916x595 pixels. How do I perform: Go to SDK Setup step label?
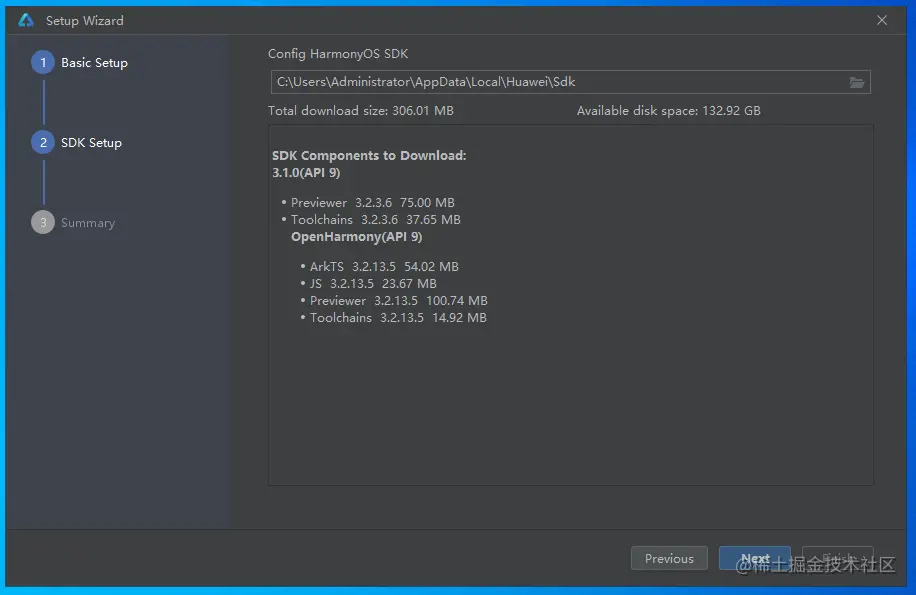91,142
